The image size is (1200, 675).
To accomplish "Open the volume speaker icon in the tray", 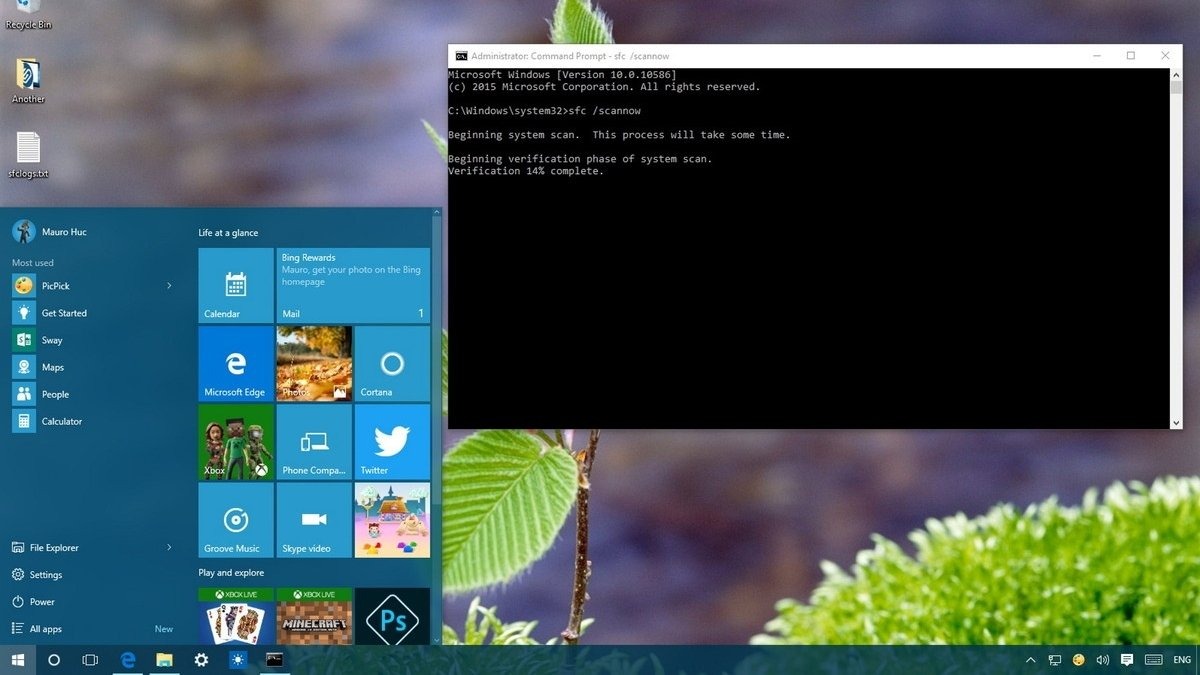I will (x=1102, y=660).
